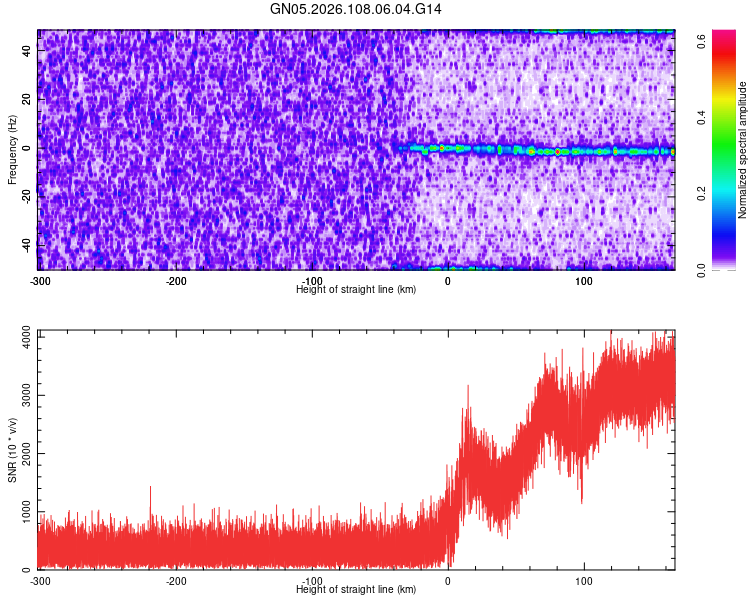
Task: Click the SNR plot 'Height of straight line (km)' label
Action: coord(356,589)
